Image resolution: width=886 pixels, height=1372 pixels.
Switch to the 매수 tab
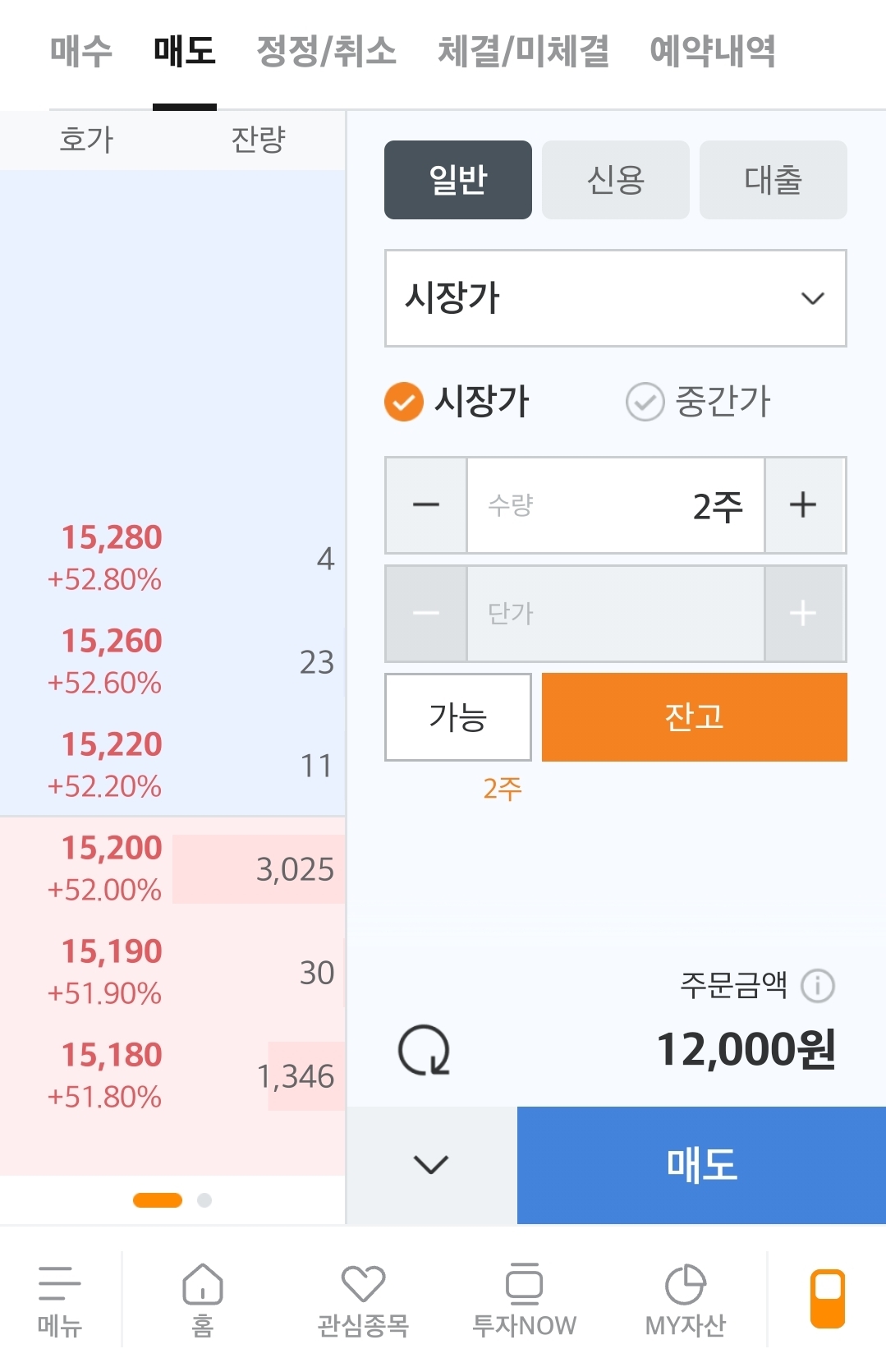click(80, 51)
